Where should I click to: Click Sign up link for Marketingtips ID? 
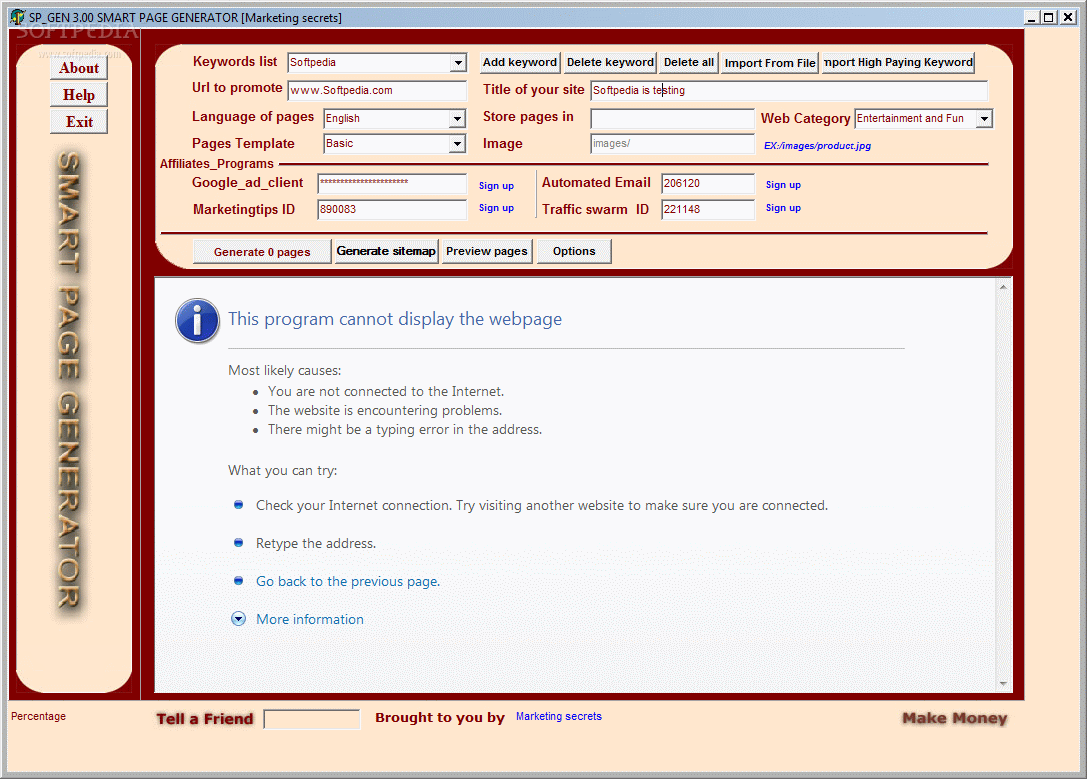pyautogui.click(x=496, y=208)
